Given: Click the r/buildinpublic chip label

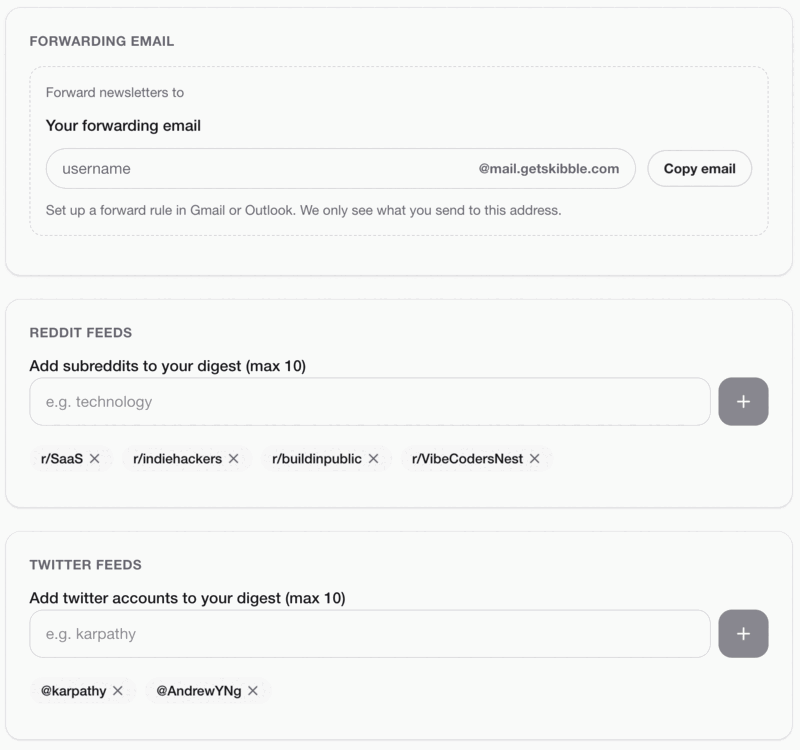Looking at the screenshot, I should [317, 459].
